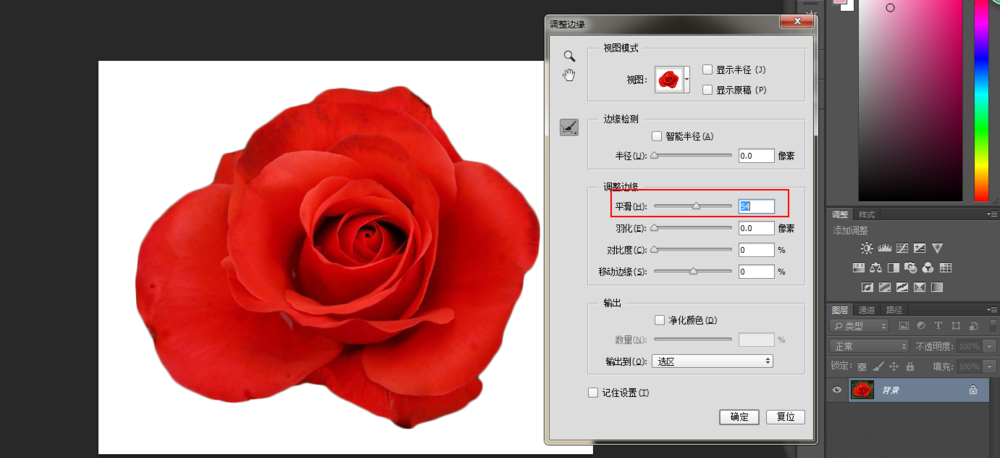Activate the Refine Radius brush tool
This screenshot has width=1000, height=458.
(x=569, y=127)
